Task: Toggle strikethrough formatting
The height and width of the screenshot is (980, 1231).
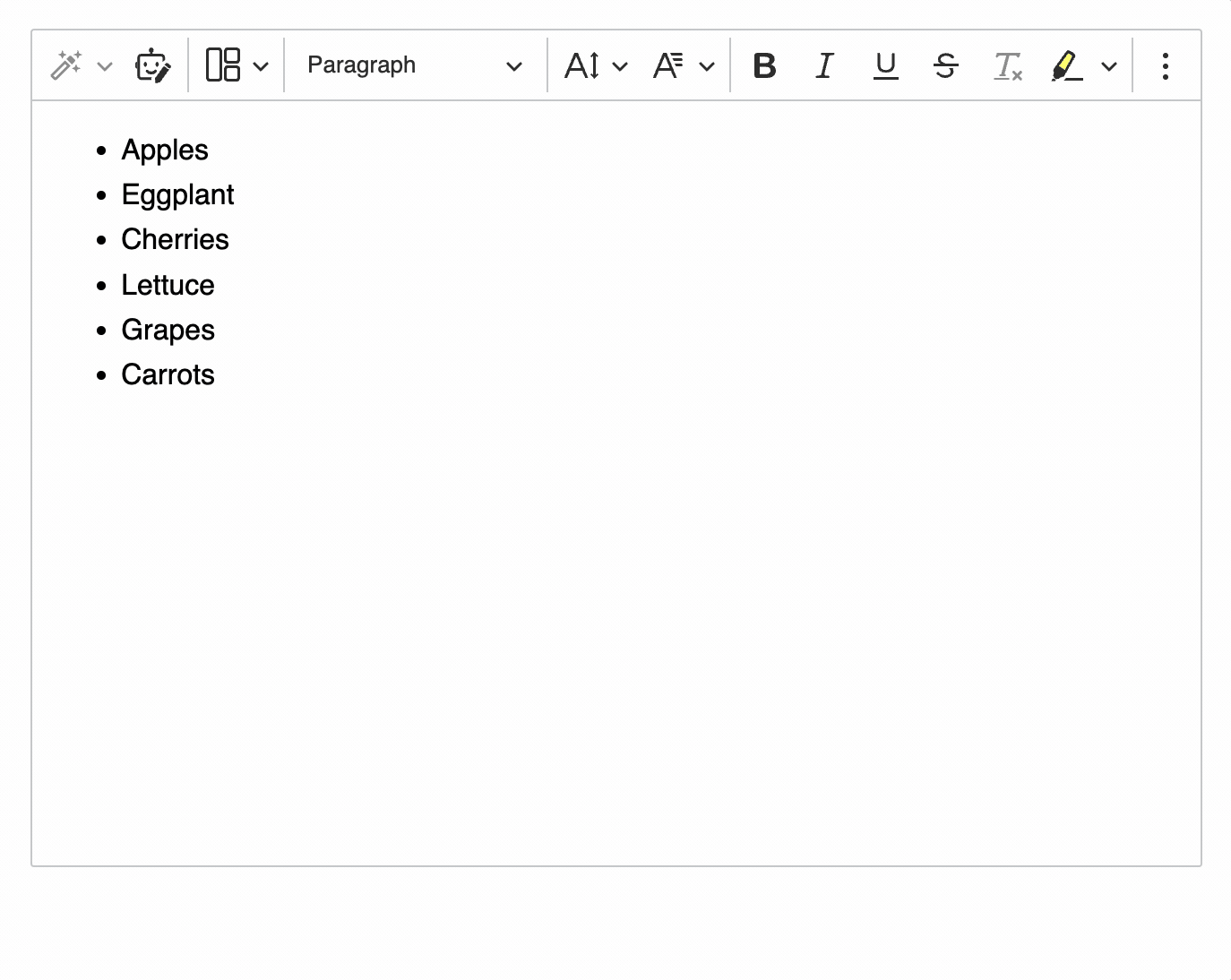Action: 945,65
